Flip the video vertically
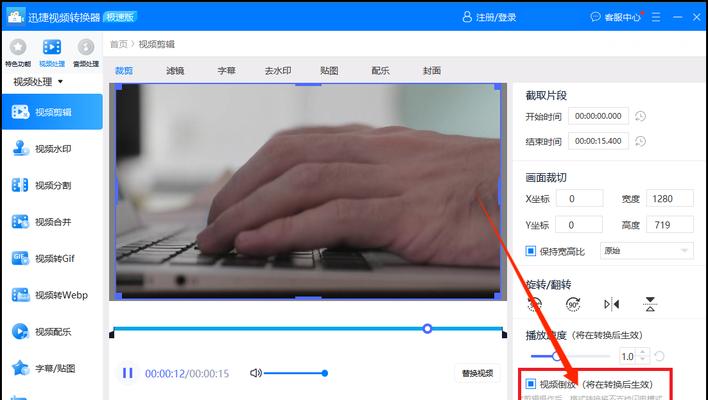The height and width of the screenshot is (400, 708). [650, 304]
